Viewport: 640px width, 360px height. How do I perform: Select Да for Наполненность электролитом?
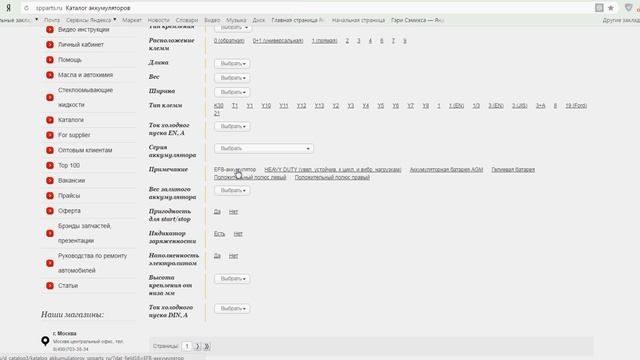(x=217, y=256)
